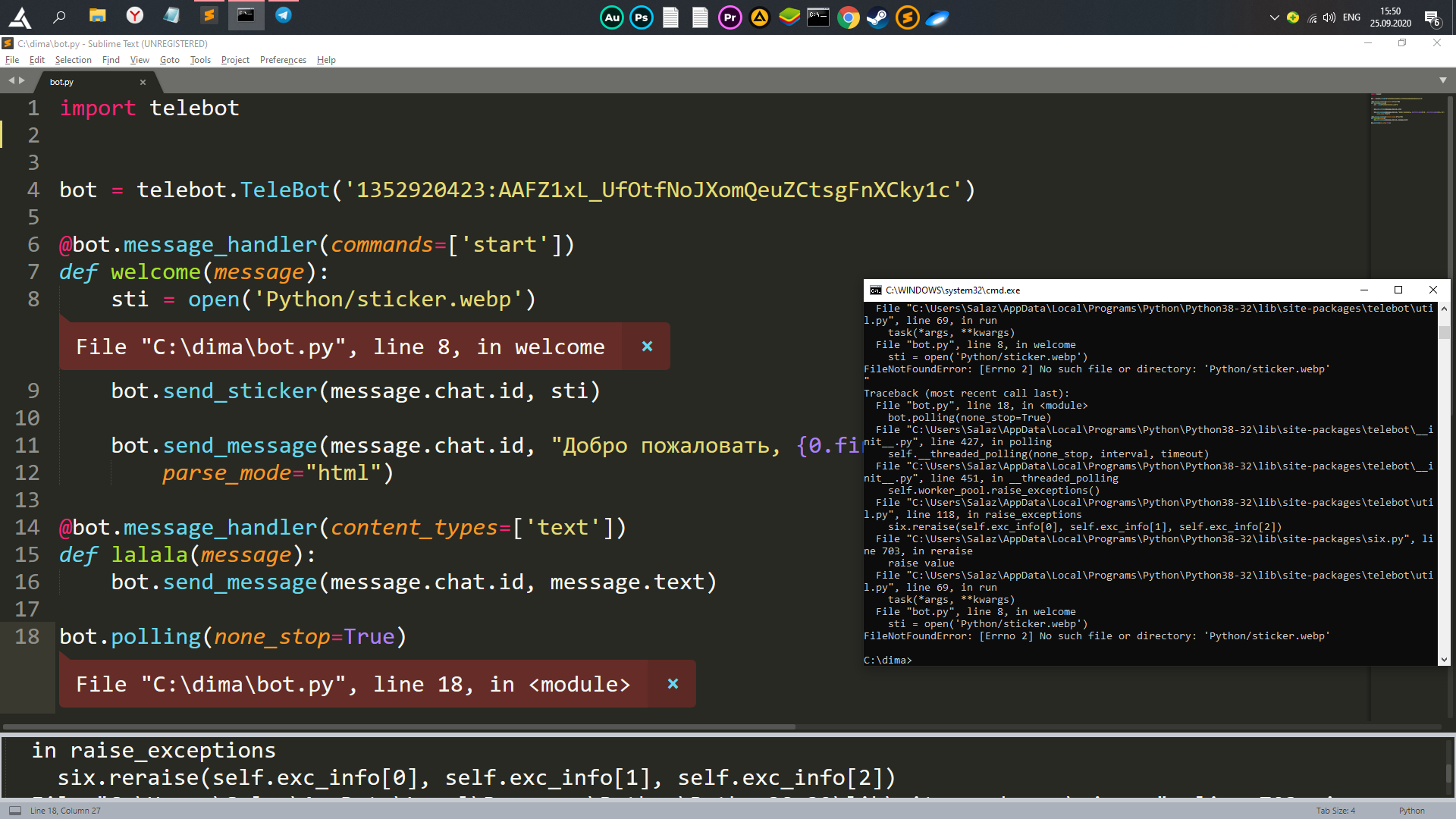
Task: Click line number 14 in the gutter
Action: click(27, 527)
